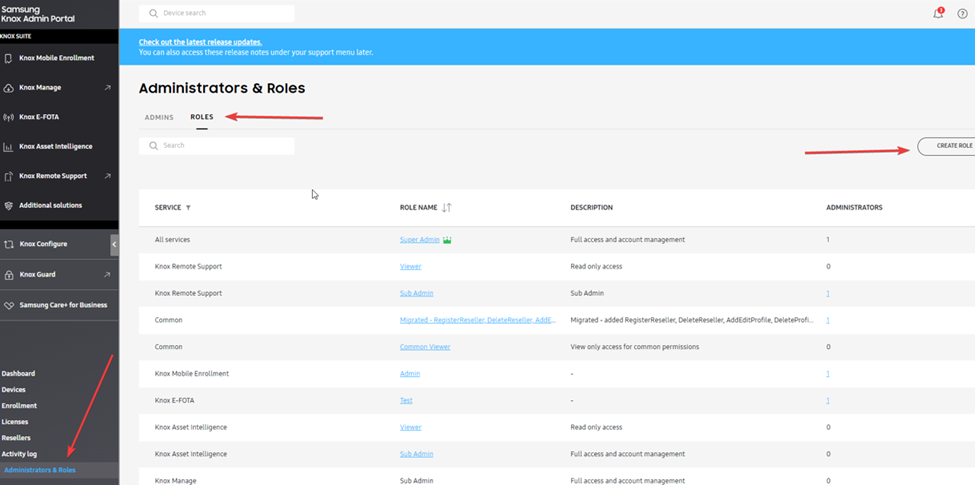Open the Migrated - RegisterReseller role
The height and width of the screenshot is (485, 975).
click(478, 320)
